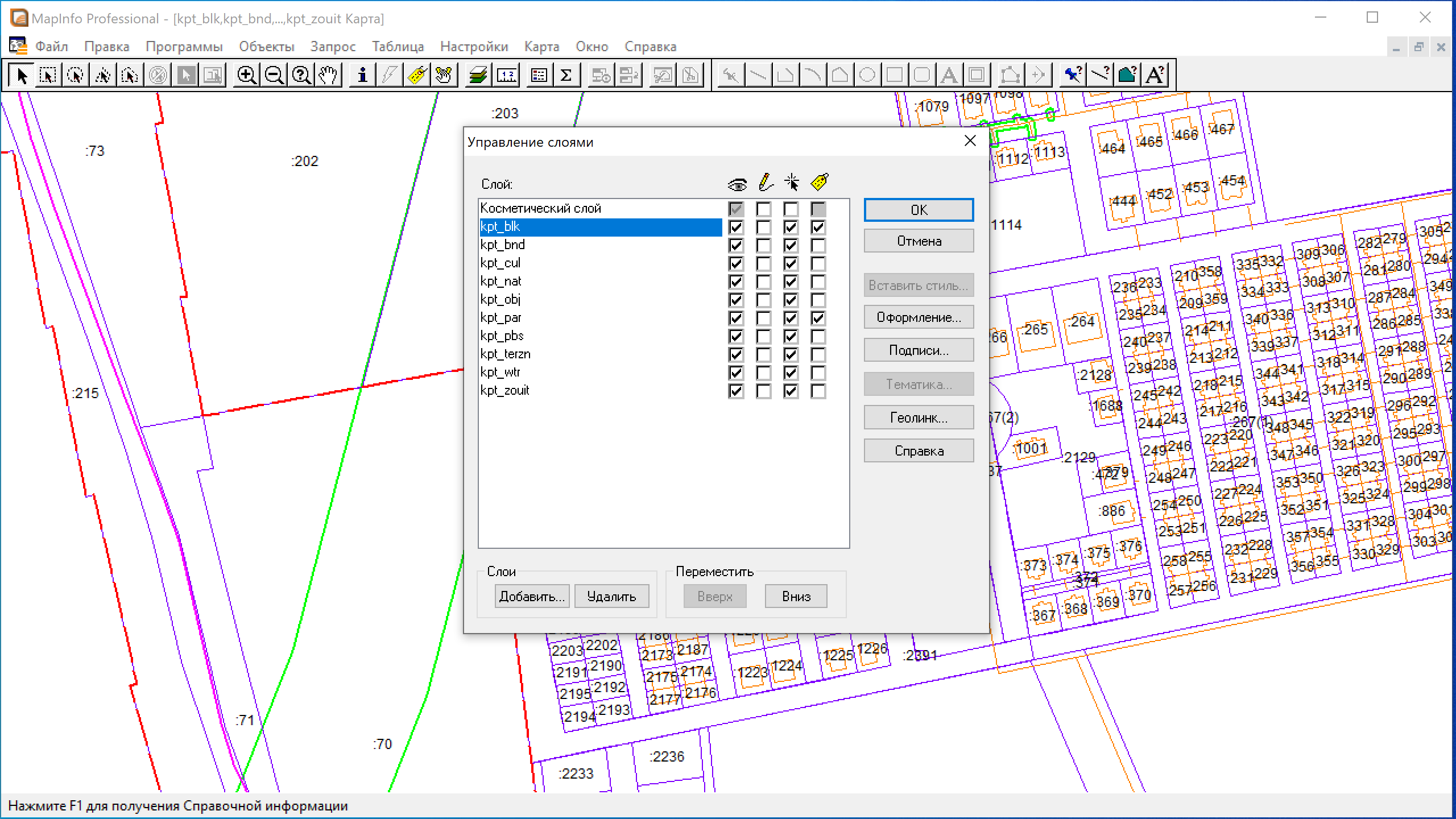Click the Rectangle drawing tool
The height and width of the screenshot is (819, 1456).
point(894,75)
